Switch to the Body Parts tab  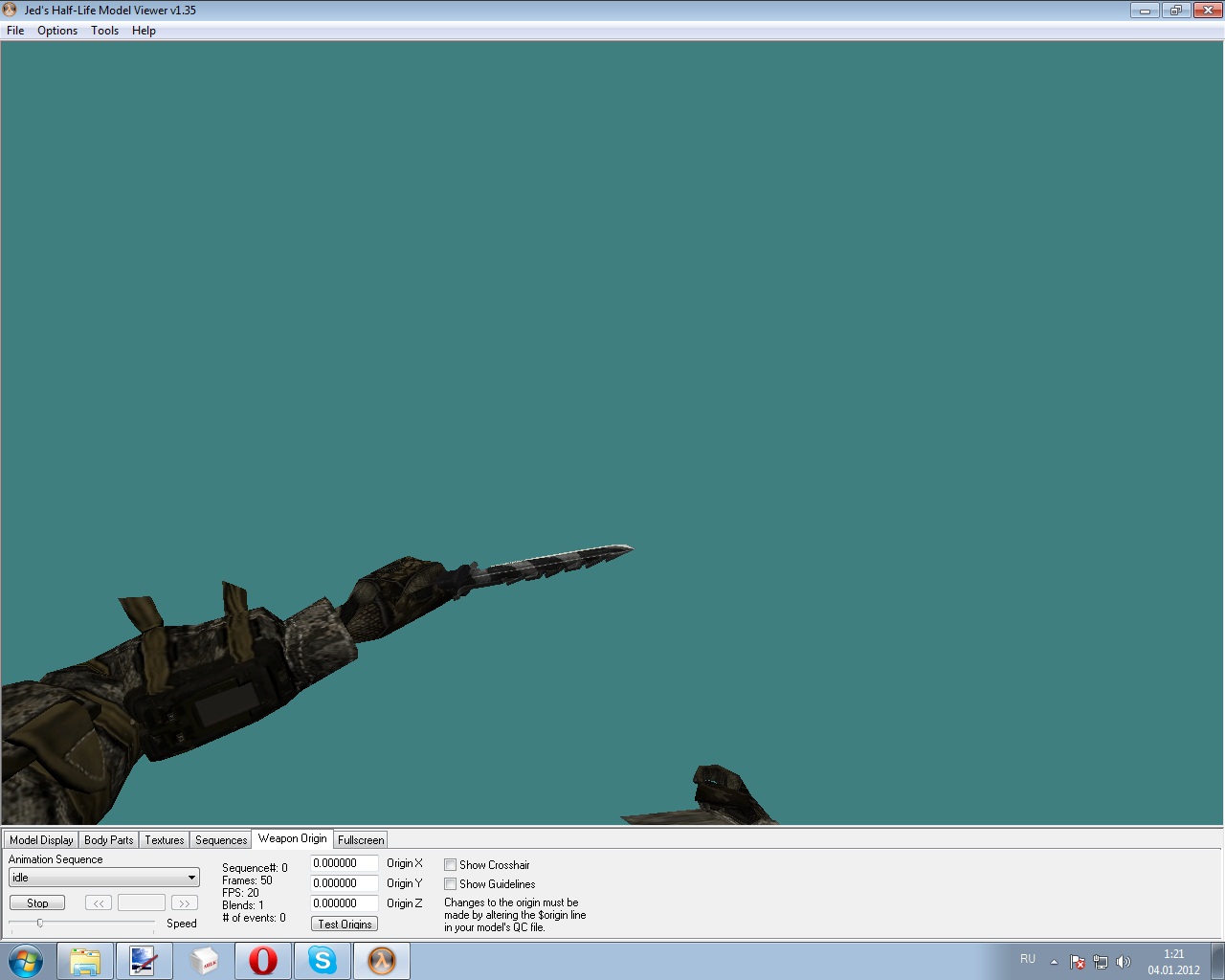click(x=108, y=840)
